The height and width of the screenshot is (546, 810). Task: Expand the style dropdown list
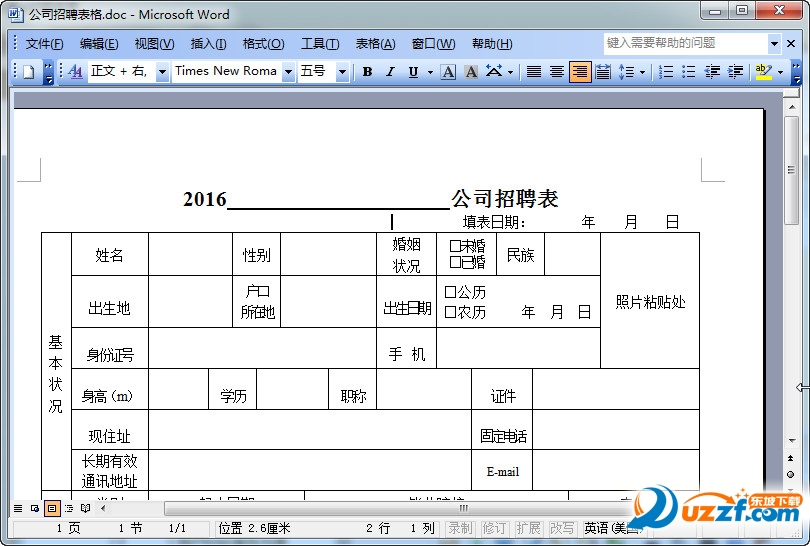pos(162,72)
